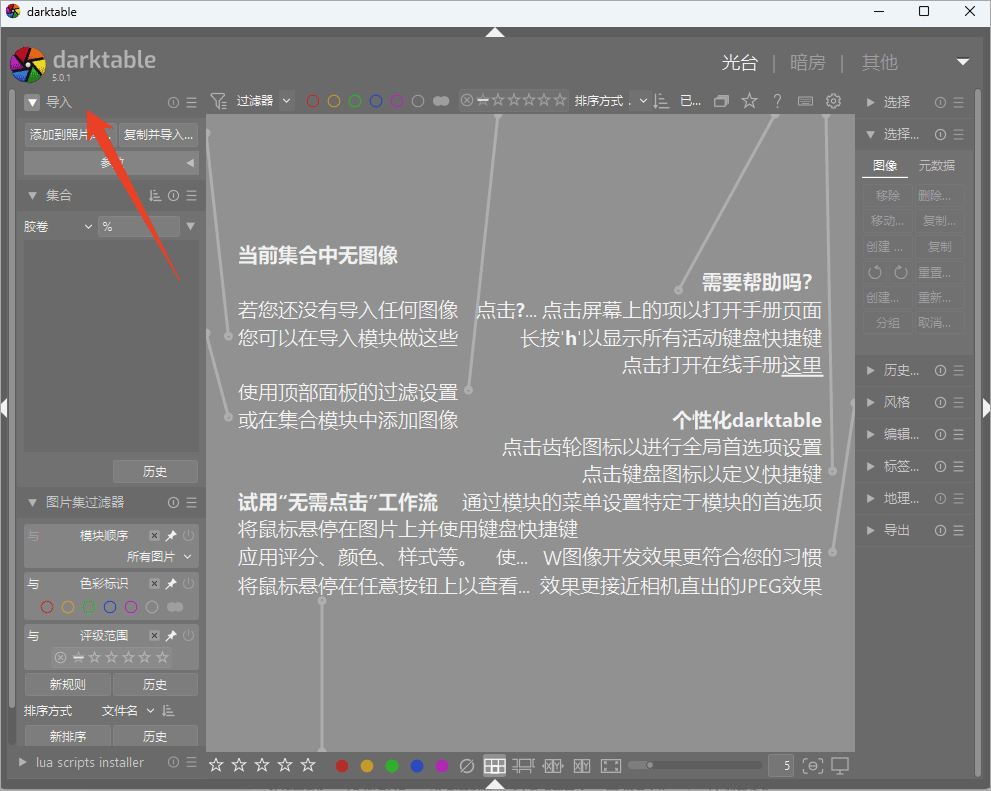
Task: Select the 元数据 tab in selection panel
Action: point(935,165)
